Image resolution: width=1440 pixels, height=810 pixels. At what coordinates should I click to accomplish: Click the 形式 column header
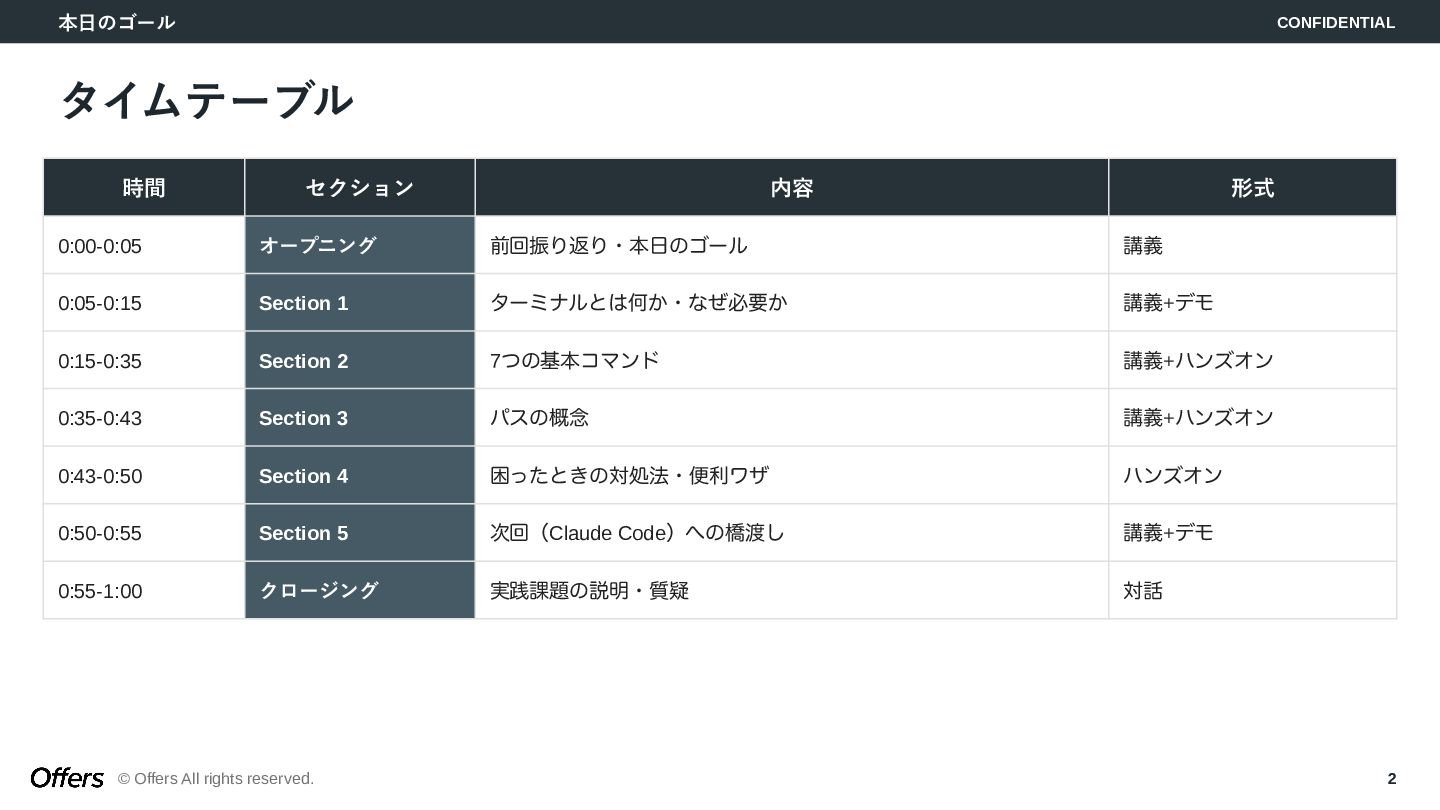(x=1252, y=188)
